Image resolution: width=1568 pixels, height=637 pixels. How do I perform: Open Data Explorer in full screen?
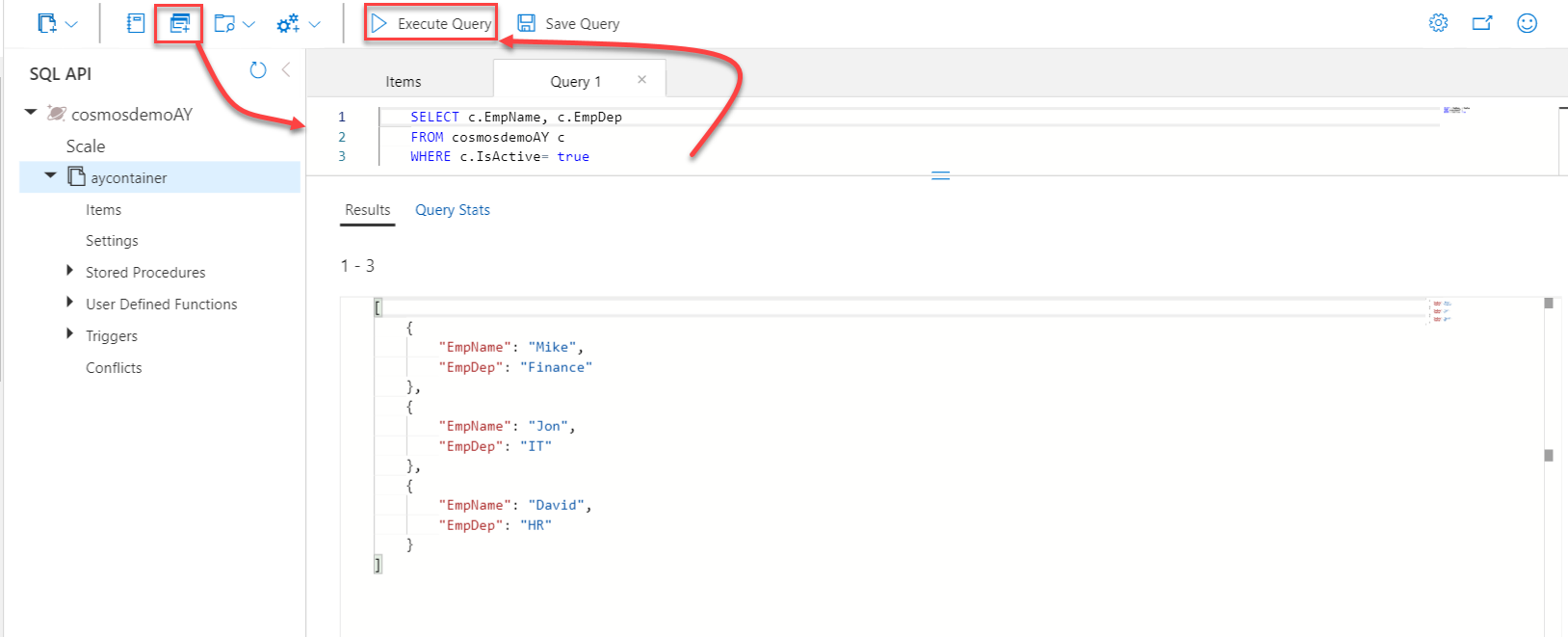point(1482,23)
